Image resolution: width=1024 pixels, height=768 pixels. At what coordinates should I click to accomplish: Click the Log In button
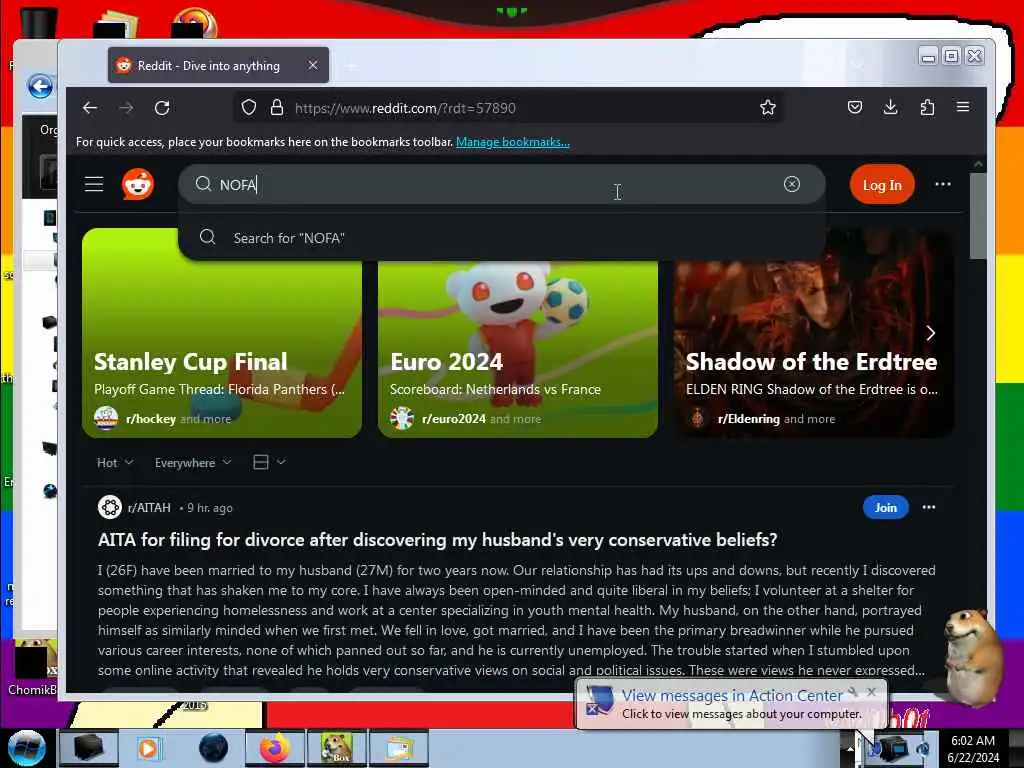[882, 185]
